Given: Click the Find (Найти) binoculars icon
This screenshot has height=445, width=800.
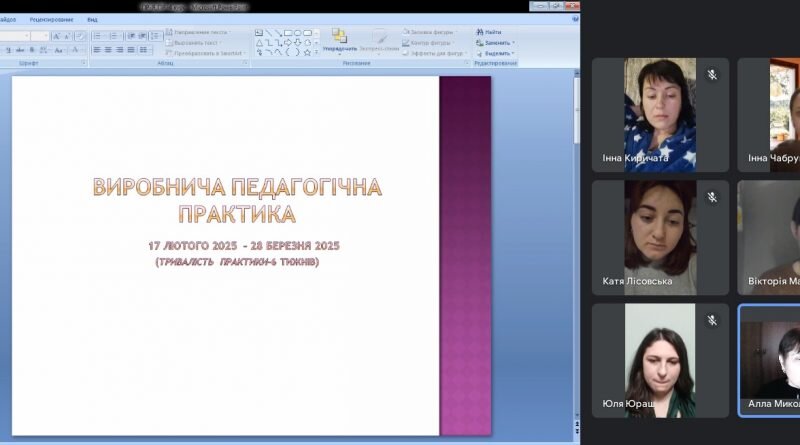Looking at the screenshot, I should (480, 32).
